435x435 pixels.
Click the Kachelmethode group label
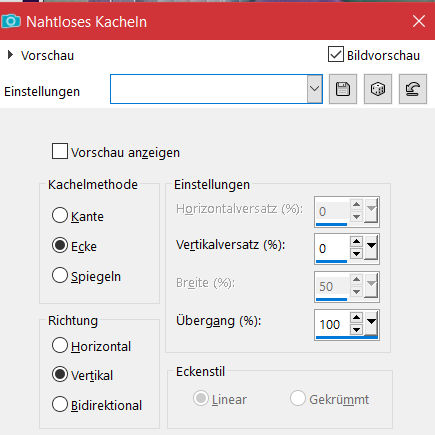coord(93,184)
